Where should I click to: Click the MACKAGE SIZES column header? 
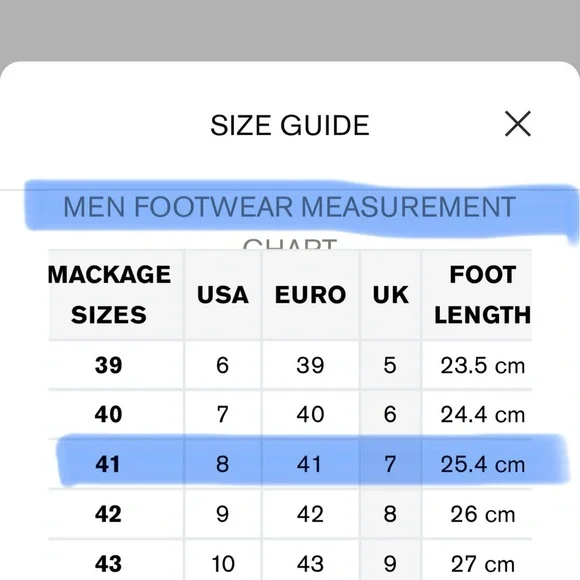[109, 294]
